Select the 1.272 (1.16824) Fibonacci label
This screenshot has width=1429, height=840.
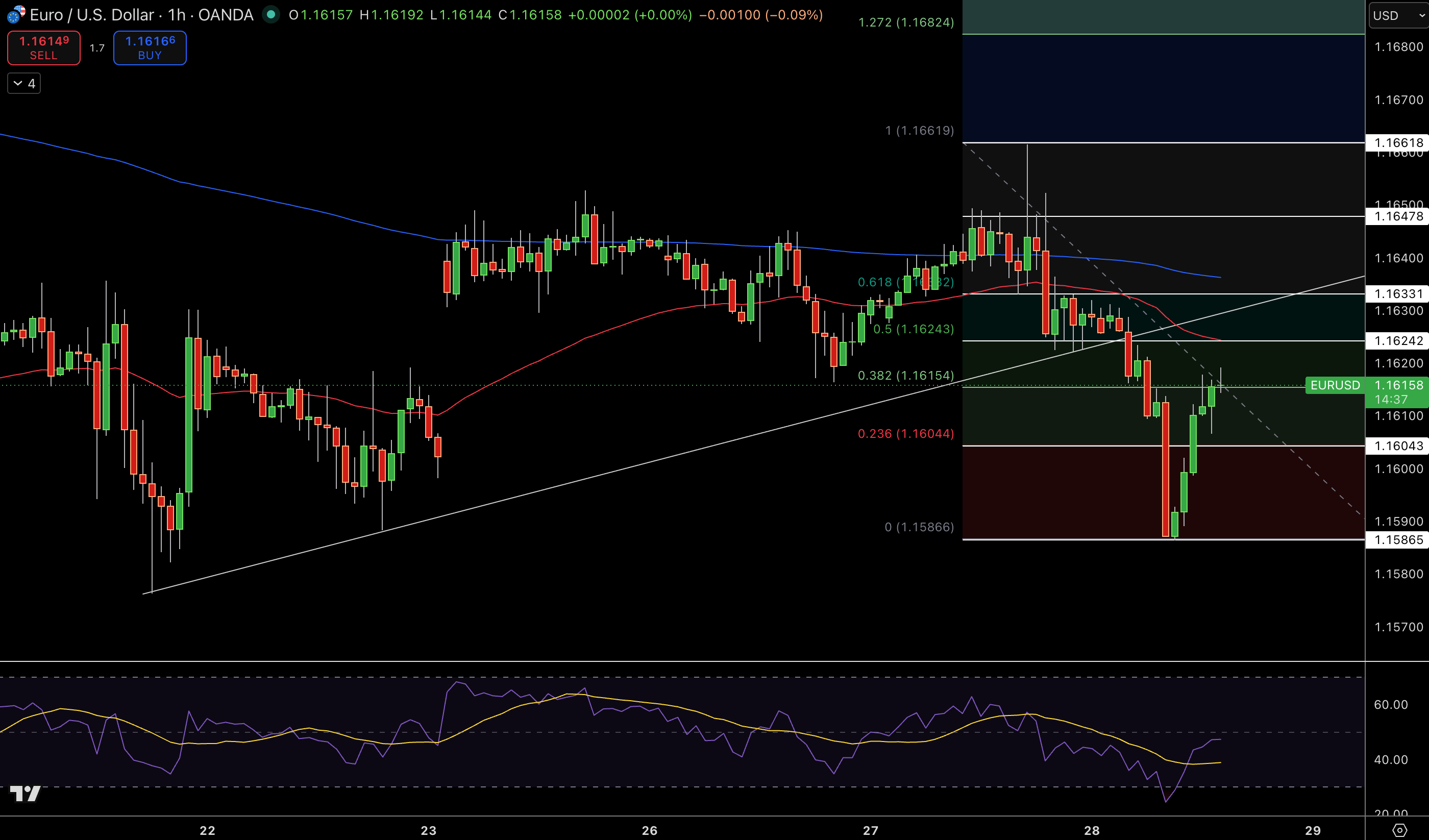905,22
